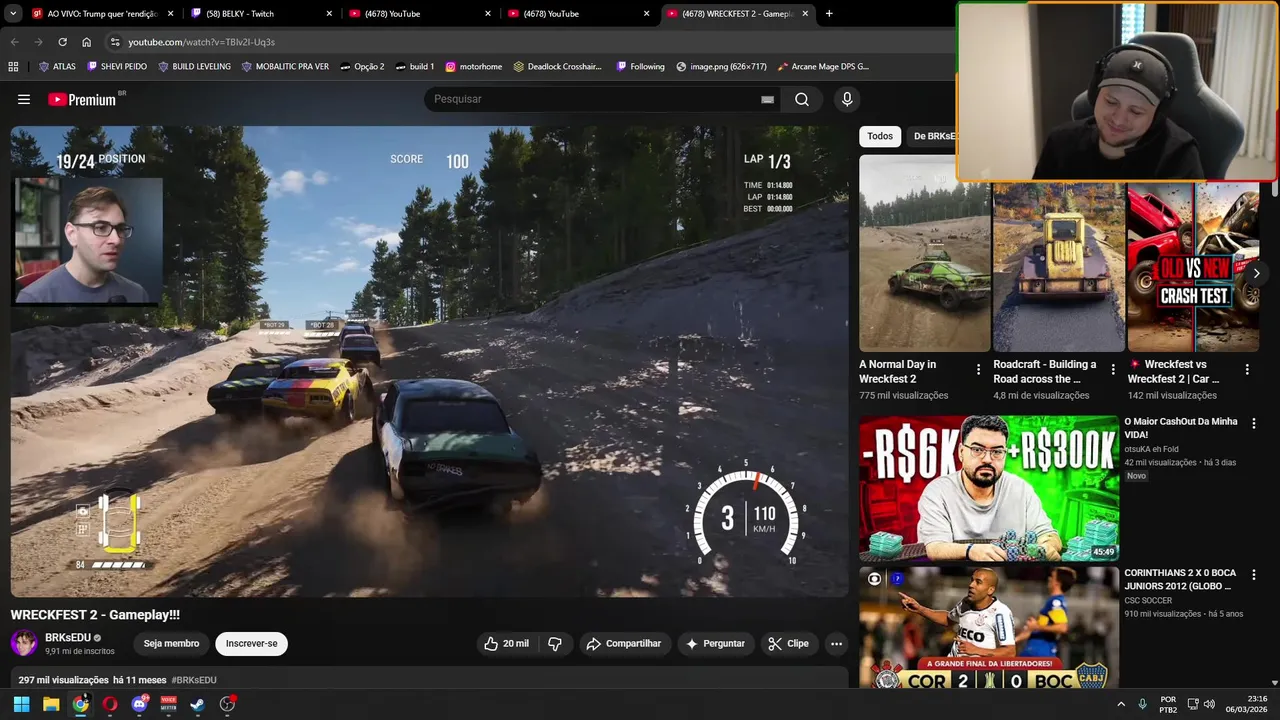Open options for 'Wreckfest vs Wreckfest 2' Short

1247,370
